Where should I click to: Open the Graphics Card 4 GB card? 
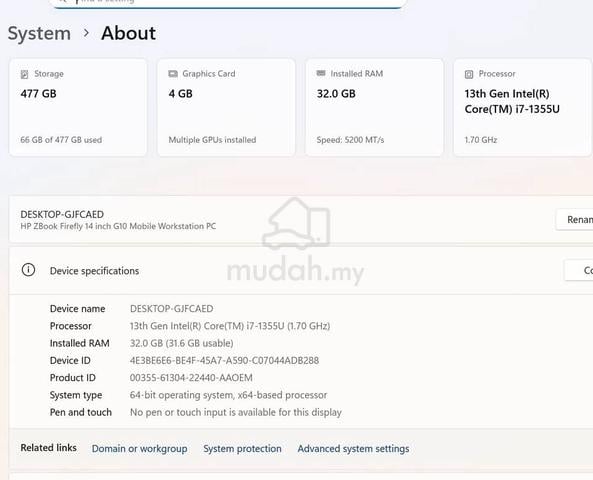[x=226, y=107]
